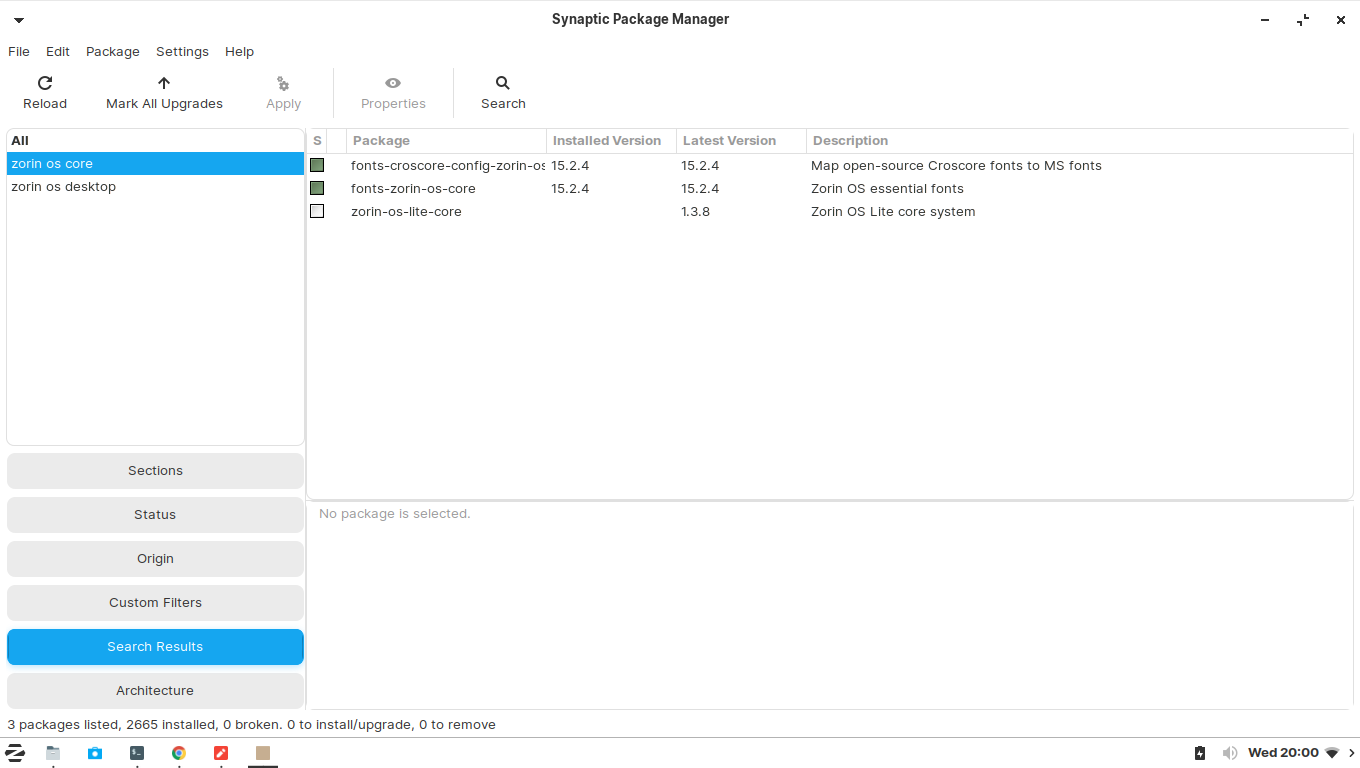
Task: Show the Origin filter view
Action: [155, 559]
